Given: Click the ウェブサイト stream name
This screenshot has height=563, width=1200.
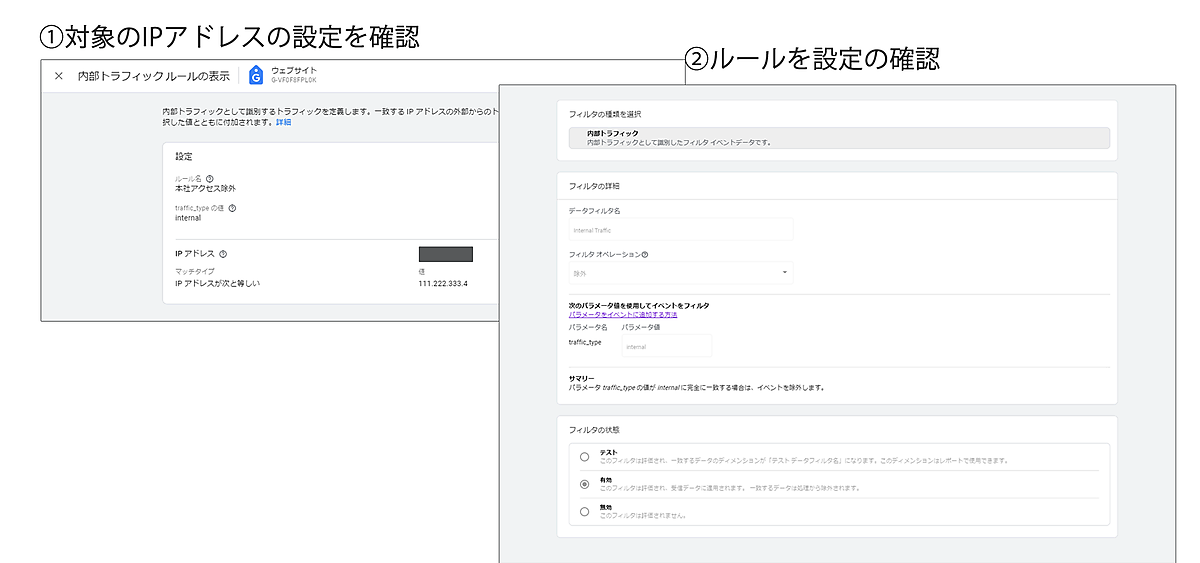Looking at the screenshot, I should click(x=294, y=70).
